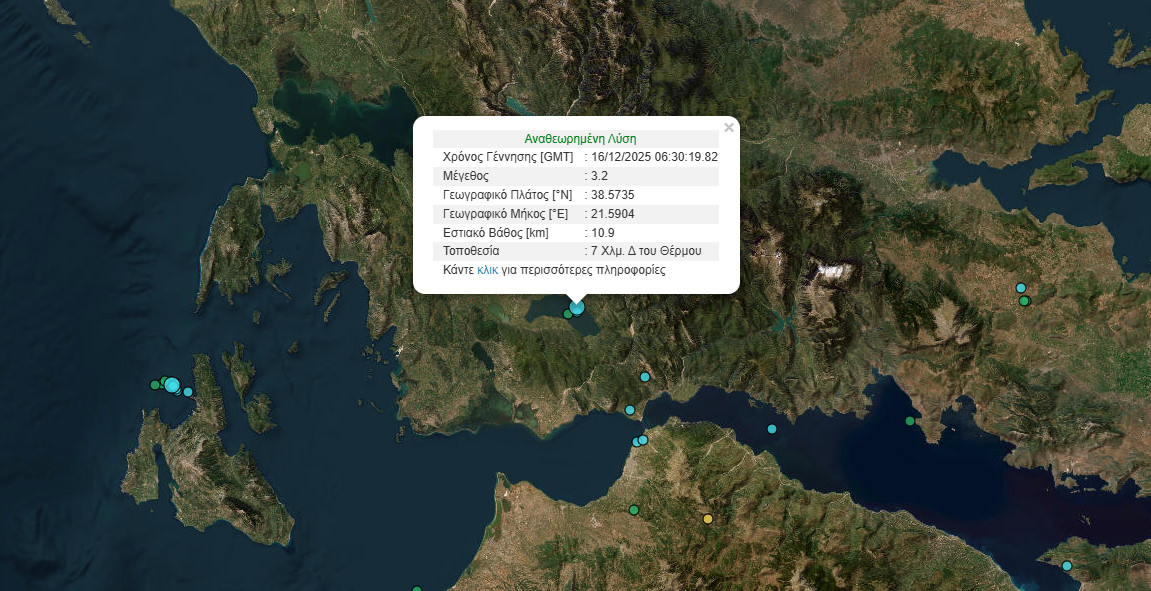
Task: Select the green marker west of the yellow marker
Action: tap(634, 510)
